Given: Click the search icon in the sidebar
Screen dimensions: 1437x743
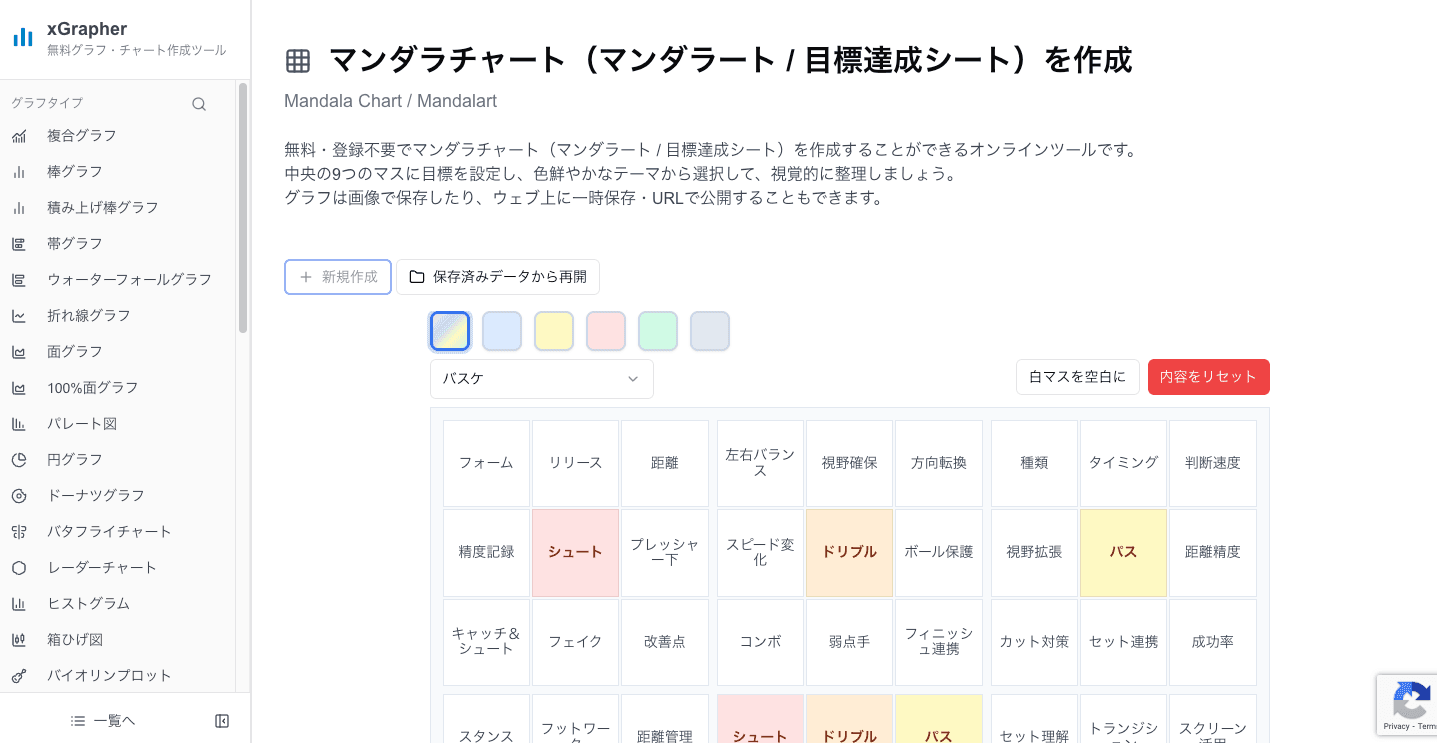Looking at the screenshot, I should click(x=199, y=103).
